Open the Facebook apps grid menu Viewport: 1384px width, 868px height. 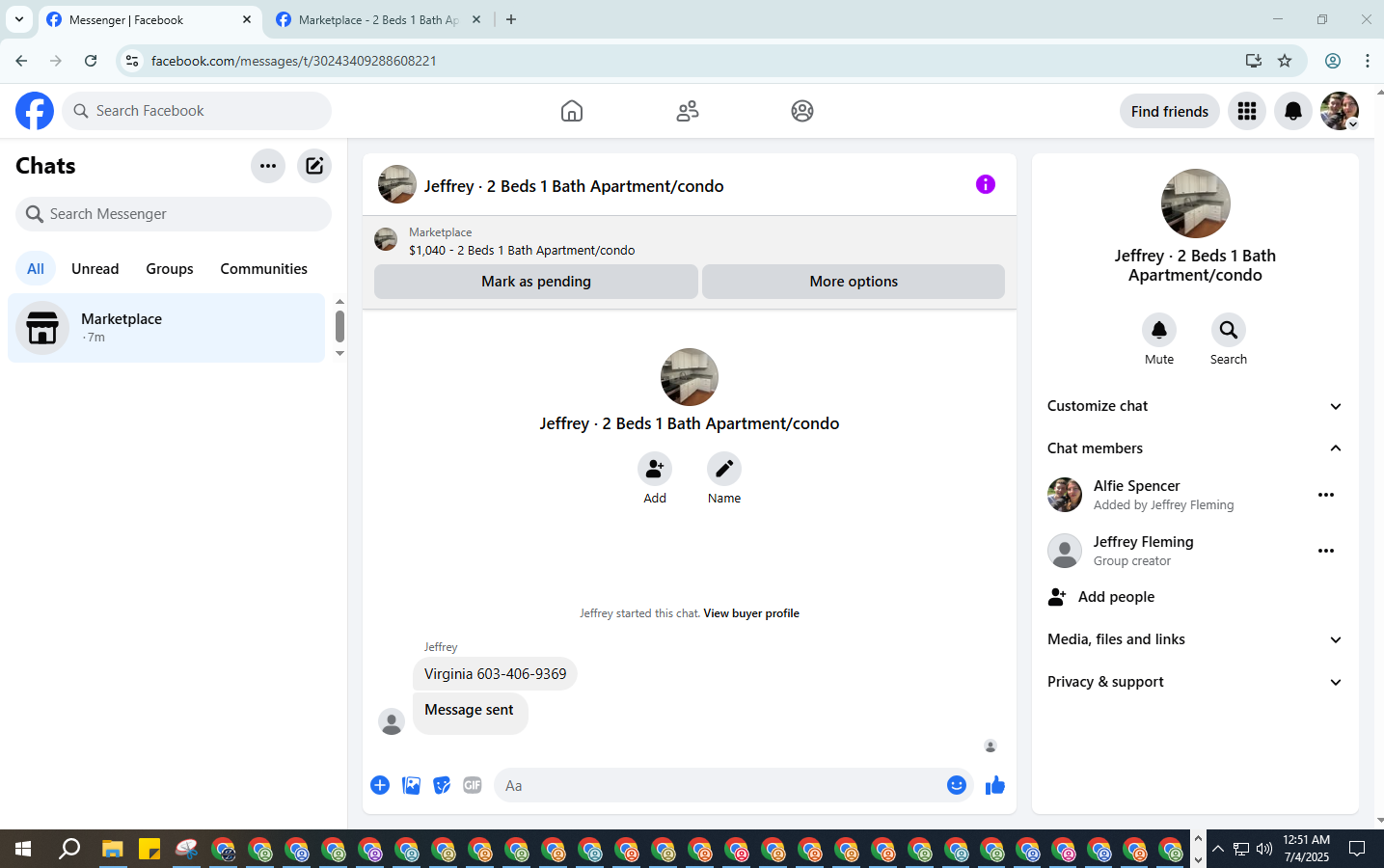point(1247,111)
